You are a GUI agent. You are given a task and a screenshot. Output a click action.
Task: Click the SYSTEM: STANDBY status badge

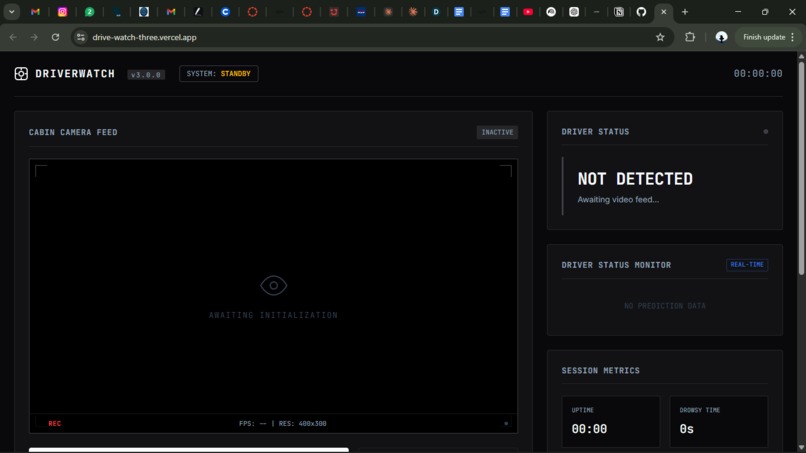[x=218, y=74]
